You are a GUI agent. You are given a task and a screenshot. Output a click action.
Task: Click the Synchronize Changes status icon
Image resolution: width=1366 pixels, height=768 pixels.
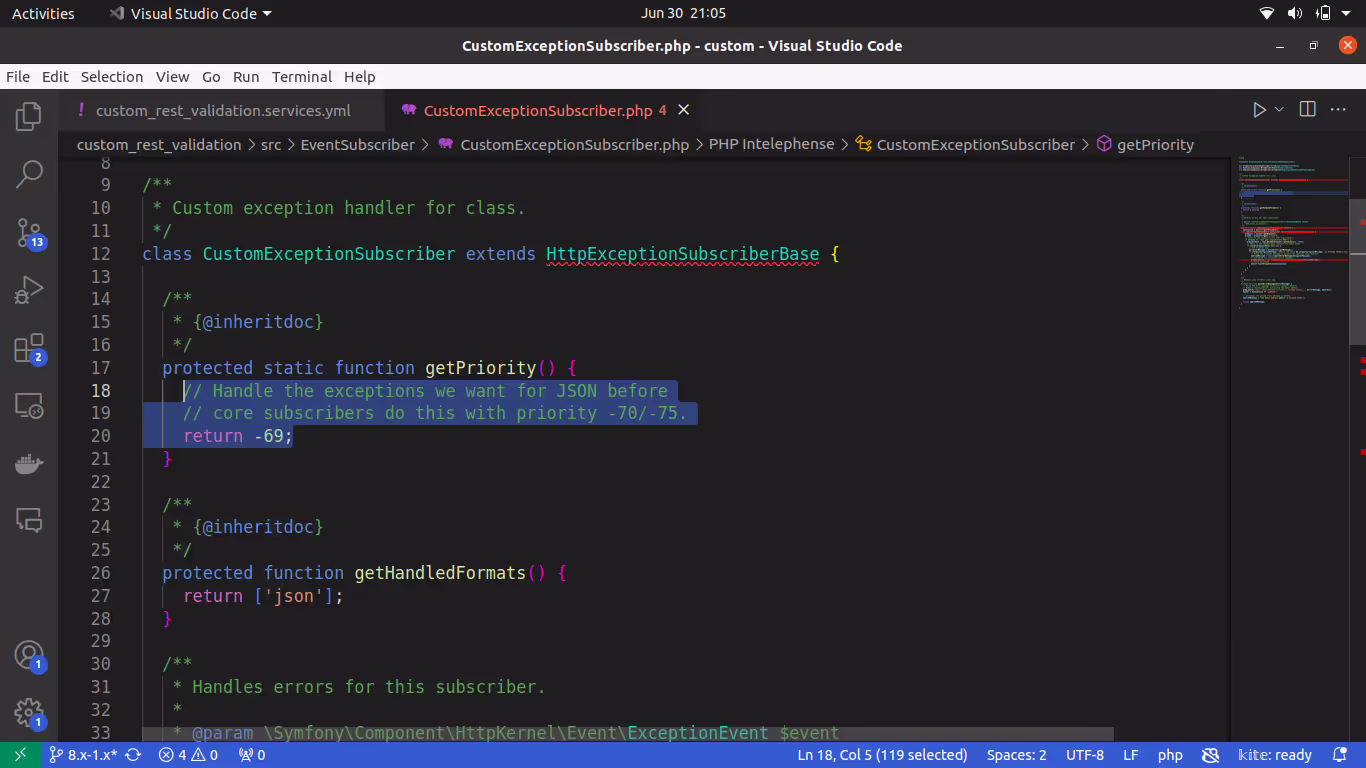133,755
